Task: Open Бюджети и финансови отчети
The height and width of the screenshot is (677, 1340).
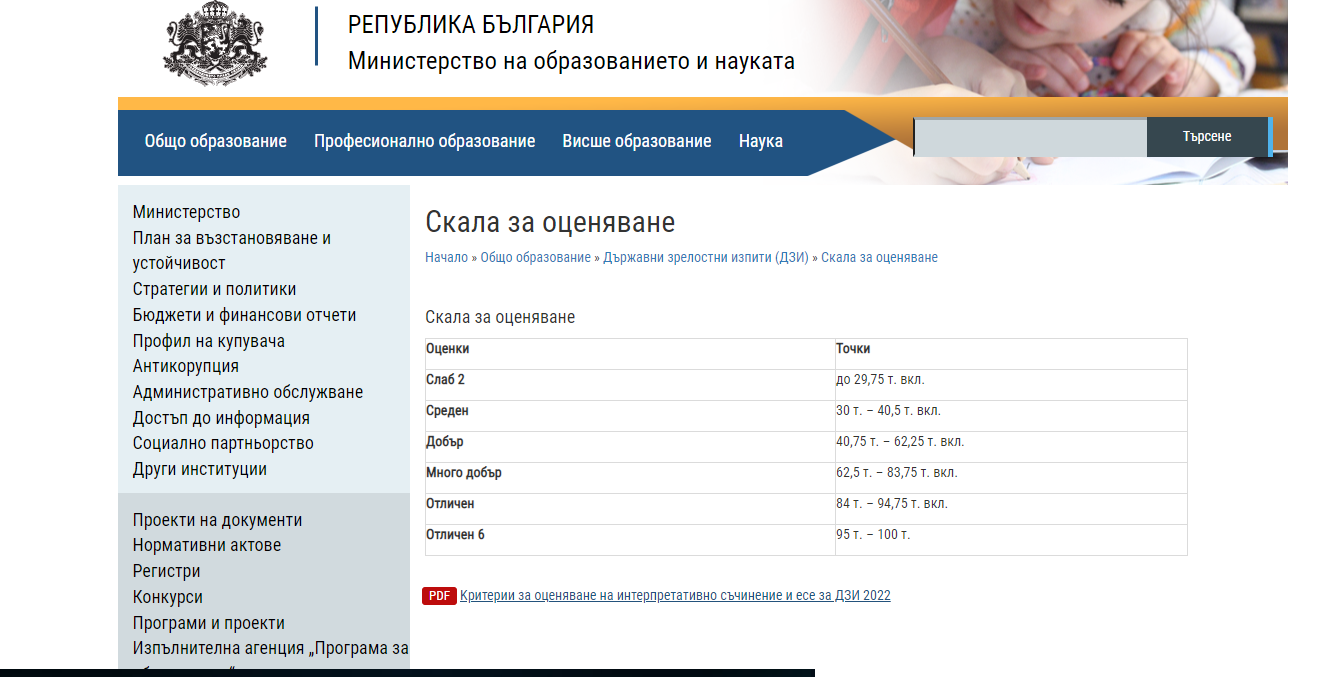Action: tap(244, 315)
